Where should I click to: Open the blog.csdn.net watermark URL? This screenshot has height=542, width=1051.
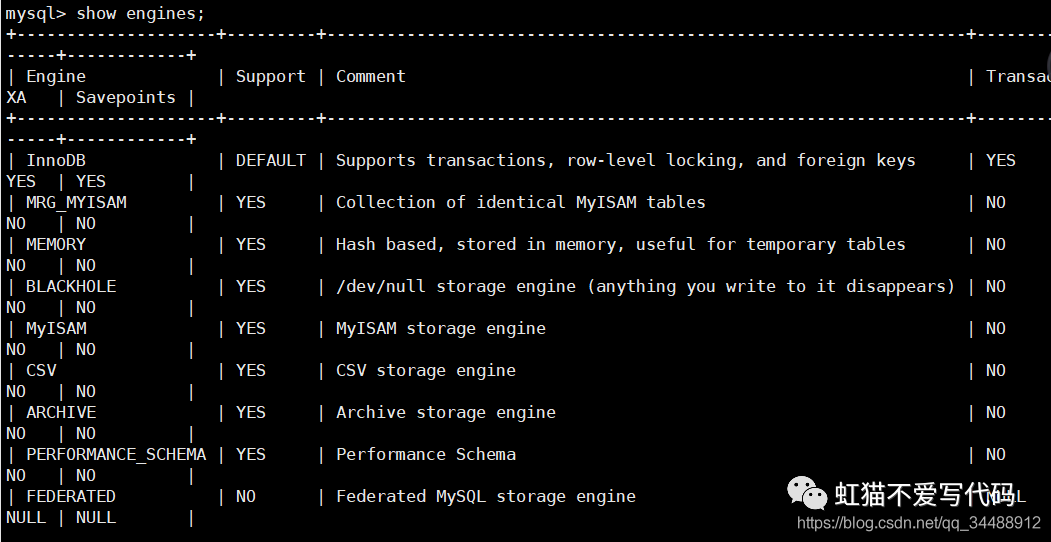click(x=918, y=522)
